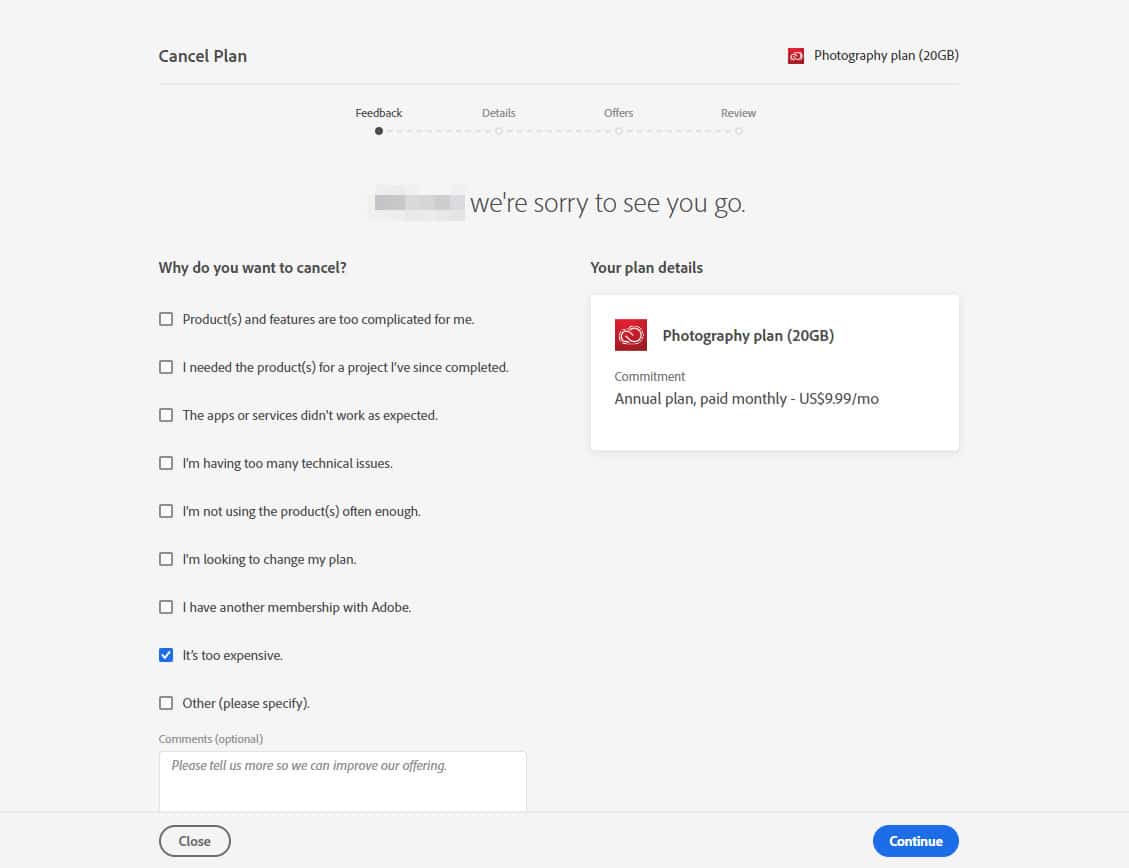The image size is (1129, 868).
Task: Enable 'I'm looking to change my plan'
Action: tap(166, 559)
